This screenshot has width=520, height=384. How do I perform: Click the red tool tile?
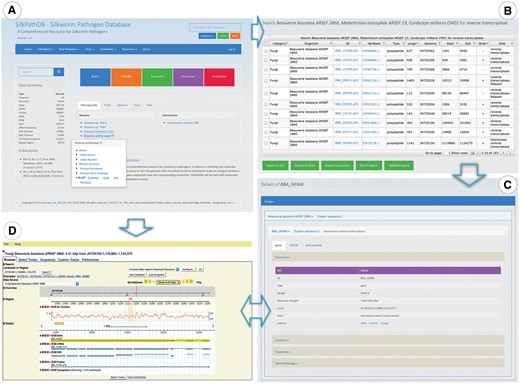coord(219,77)
